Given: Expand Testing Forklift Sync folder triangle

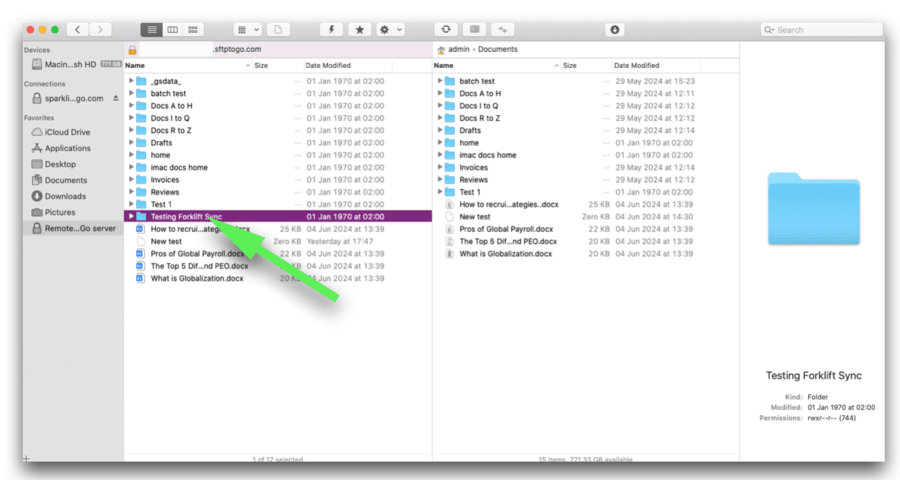Looking at the screenshot, I should [131, 216].
